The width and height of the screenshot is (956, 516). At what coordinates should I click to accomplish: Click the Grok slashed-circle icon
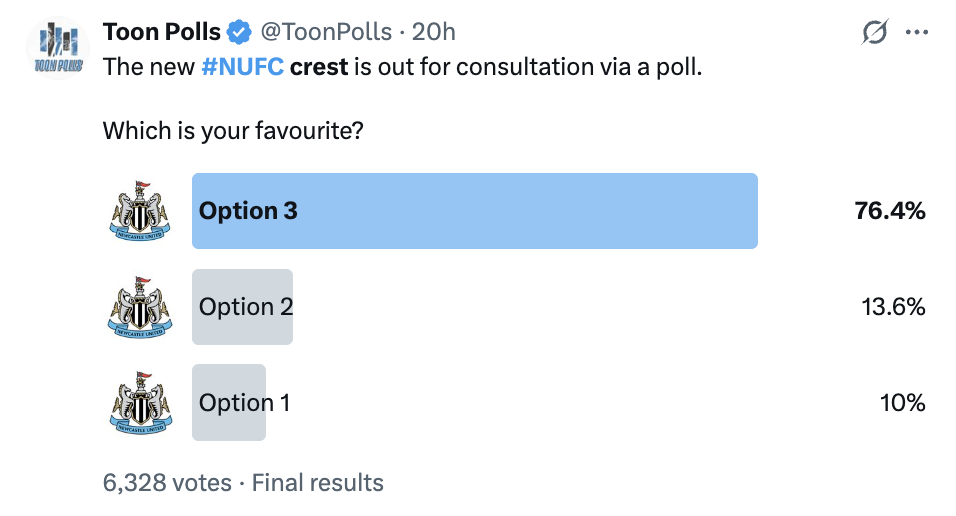874,32
